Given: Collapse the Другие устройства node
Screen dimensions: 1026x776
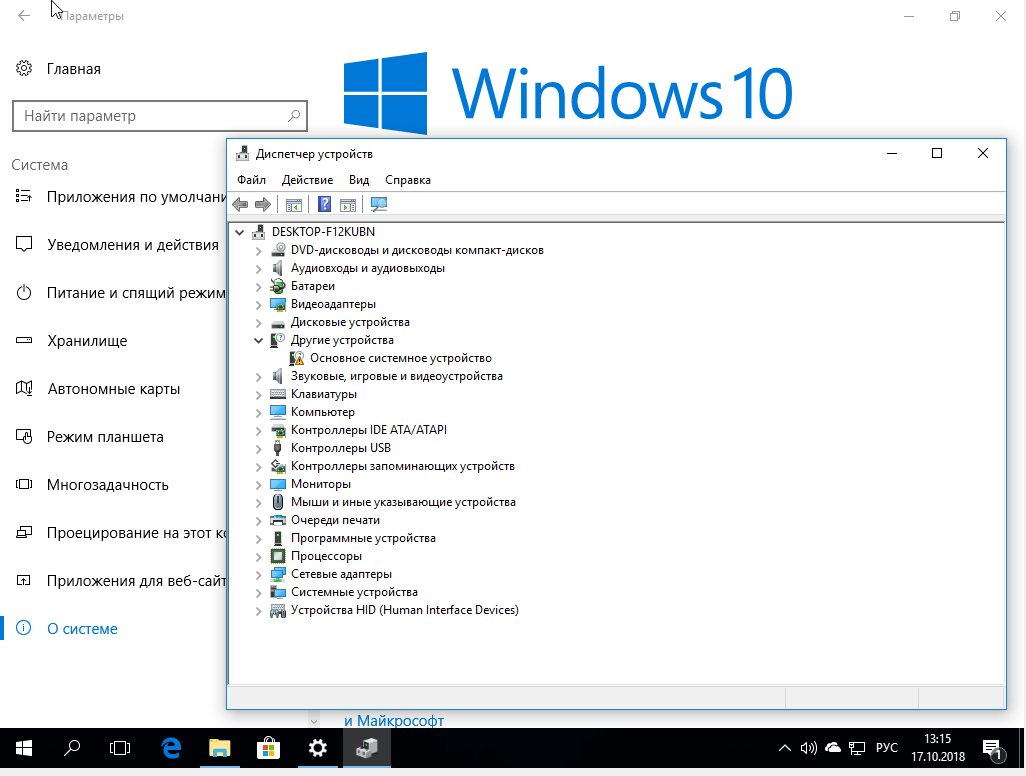Looking at the screenshot, I should (259, 340).
